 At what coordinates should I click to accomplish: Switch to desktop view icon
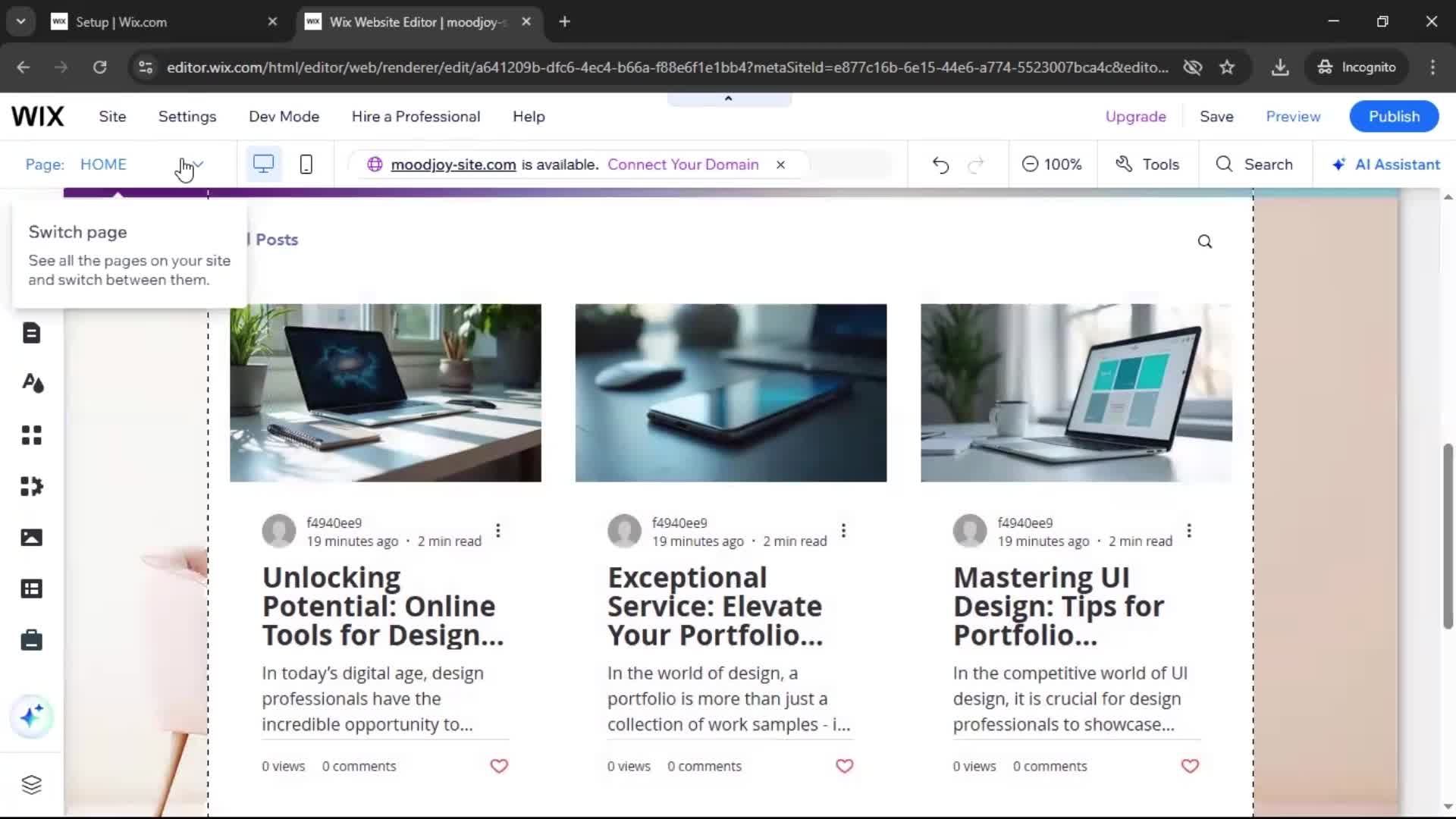pos(263,165)
